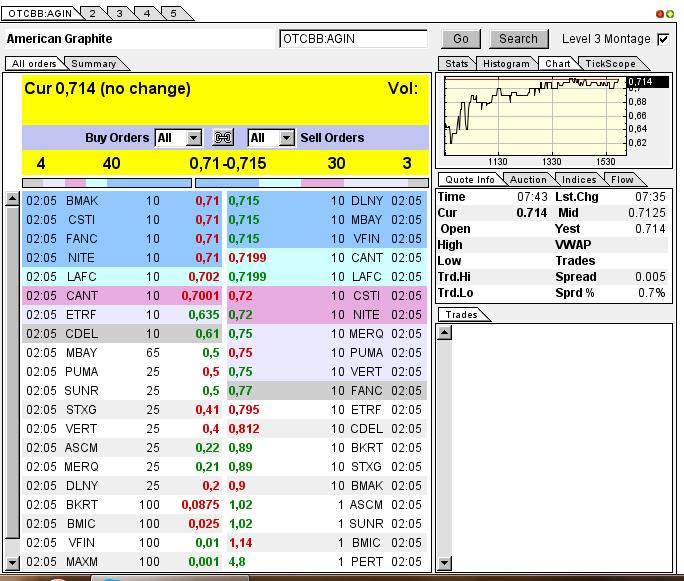The width and height of the screenshot is (684, 581).
Task: Click the OTCBB:AGIN symbol input field
Action: pos(353,39)
